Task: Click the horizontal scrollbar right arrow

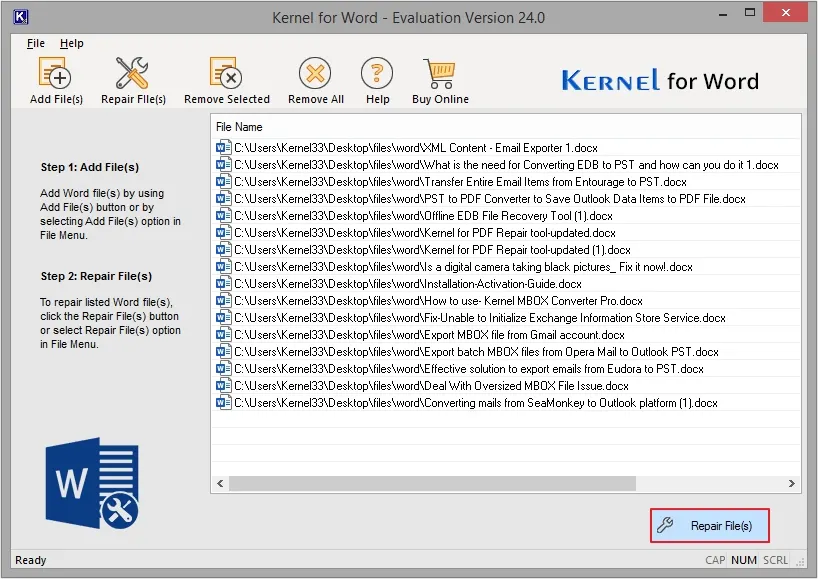Action: pos(791,484)
